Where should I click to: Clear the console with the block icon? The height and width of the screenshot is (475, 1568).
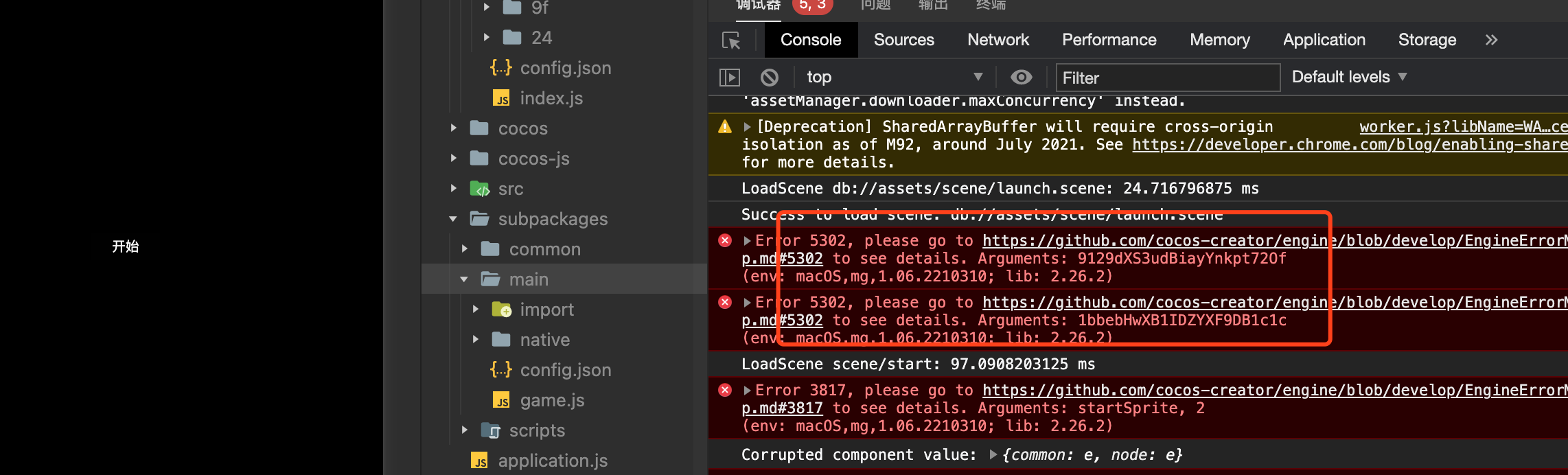(x=770, y=78)
